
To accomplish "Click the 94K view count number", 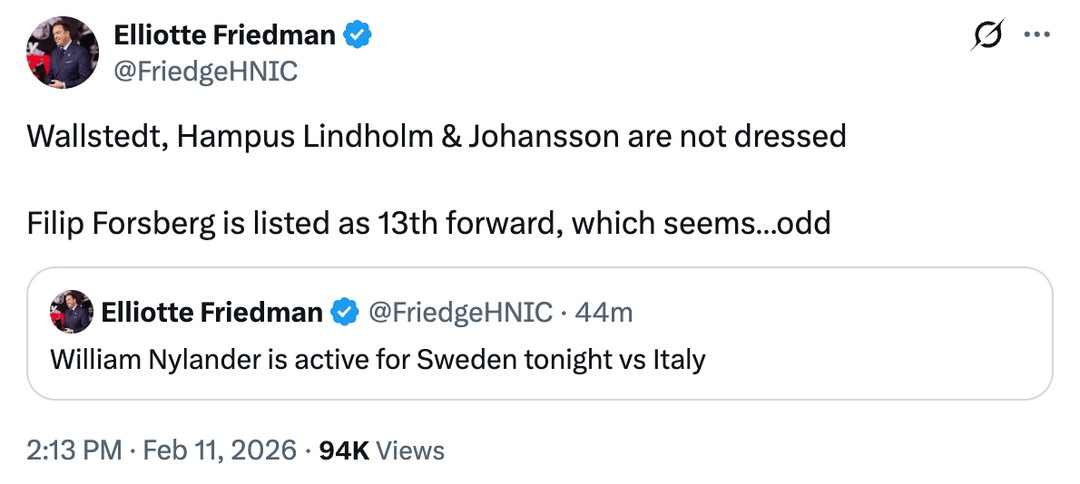I will click(x=343, y=451).
